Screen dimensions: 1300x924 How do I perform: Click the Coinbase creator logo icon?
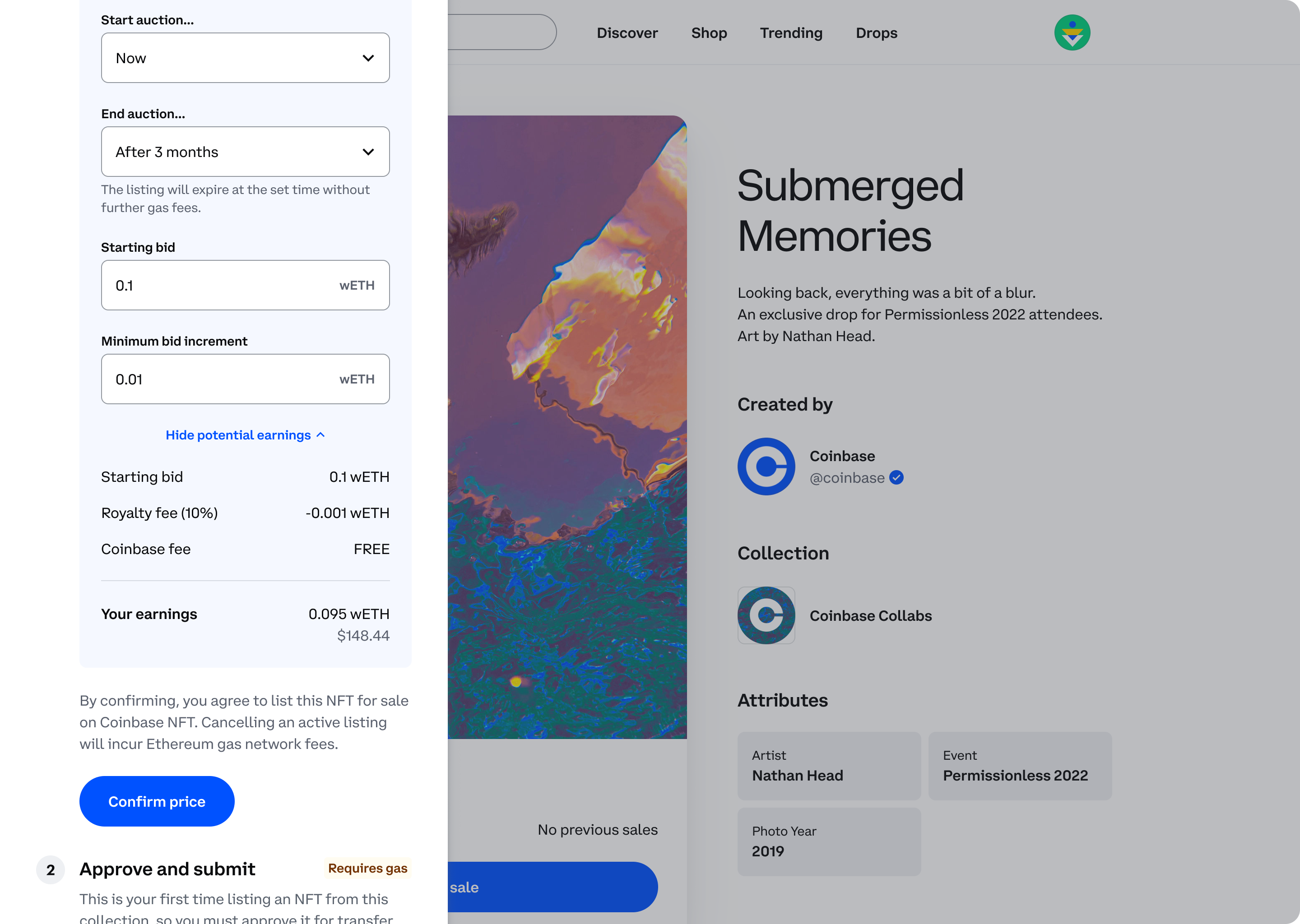(766, 467)
